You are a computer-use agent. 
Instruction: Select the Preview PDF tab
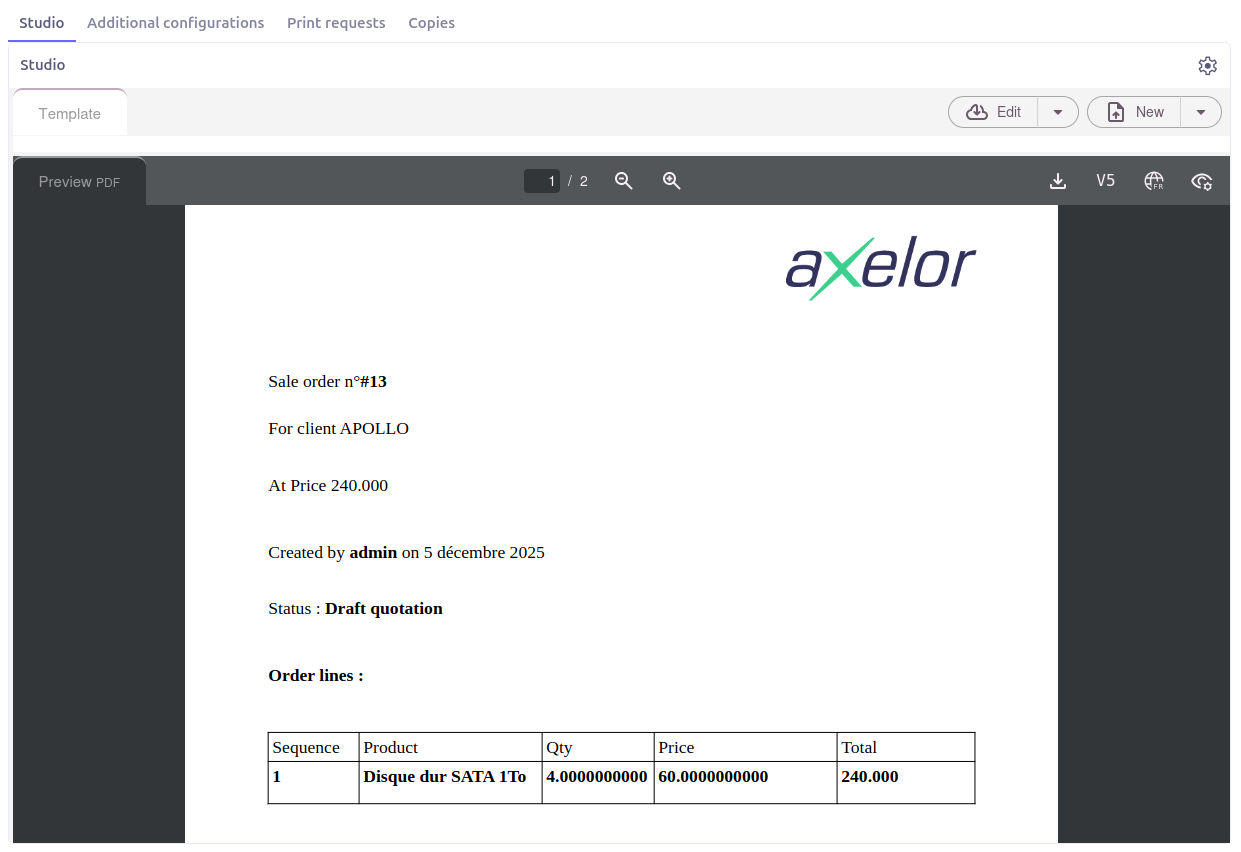[x=79, y=182]
